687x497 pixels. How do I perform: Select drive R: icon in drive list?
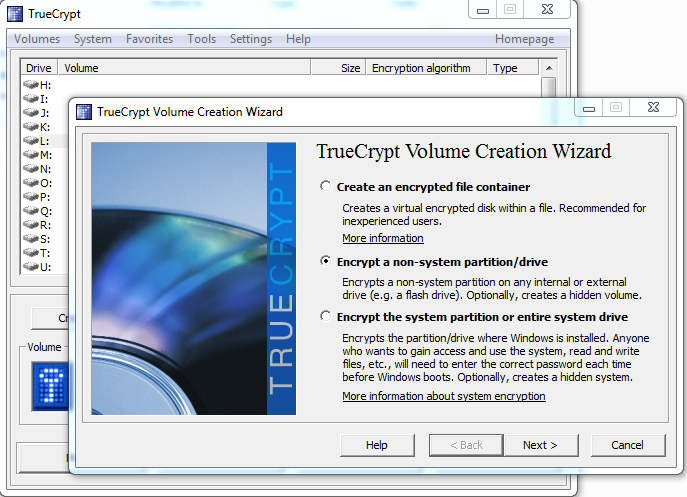tap(31, 224)
